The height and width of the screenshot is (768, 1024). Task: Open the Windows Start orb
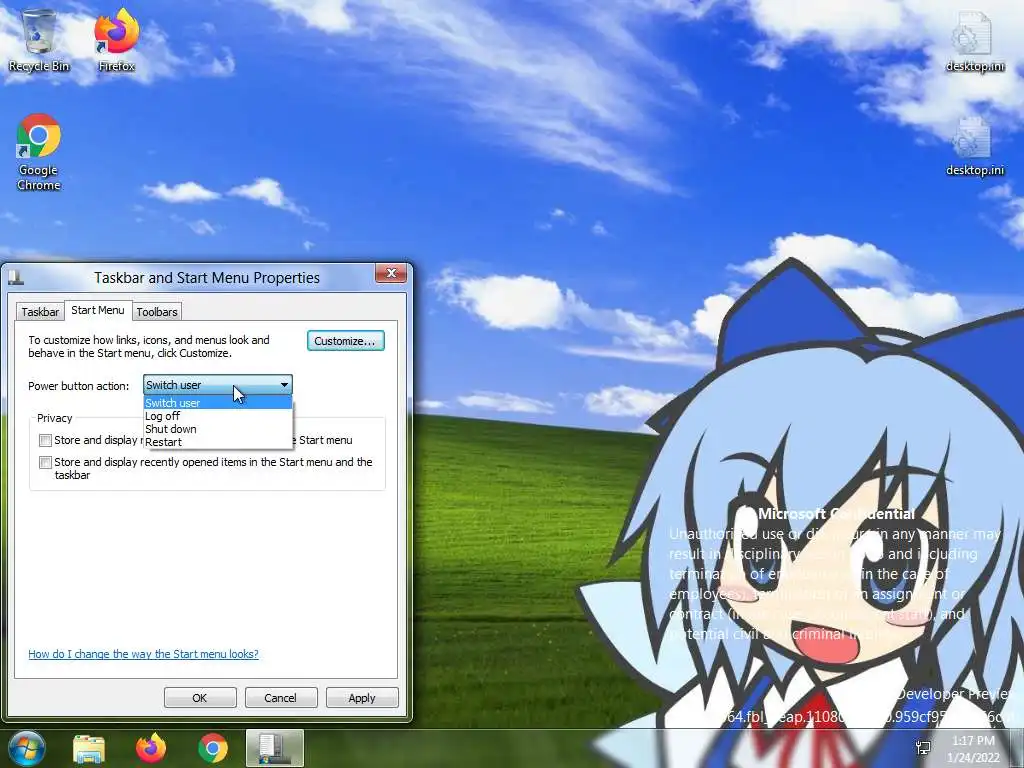[x=27, y=748]
